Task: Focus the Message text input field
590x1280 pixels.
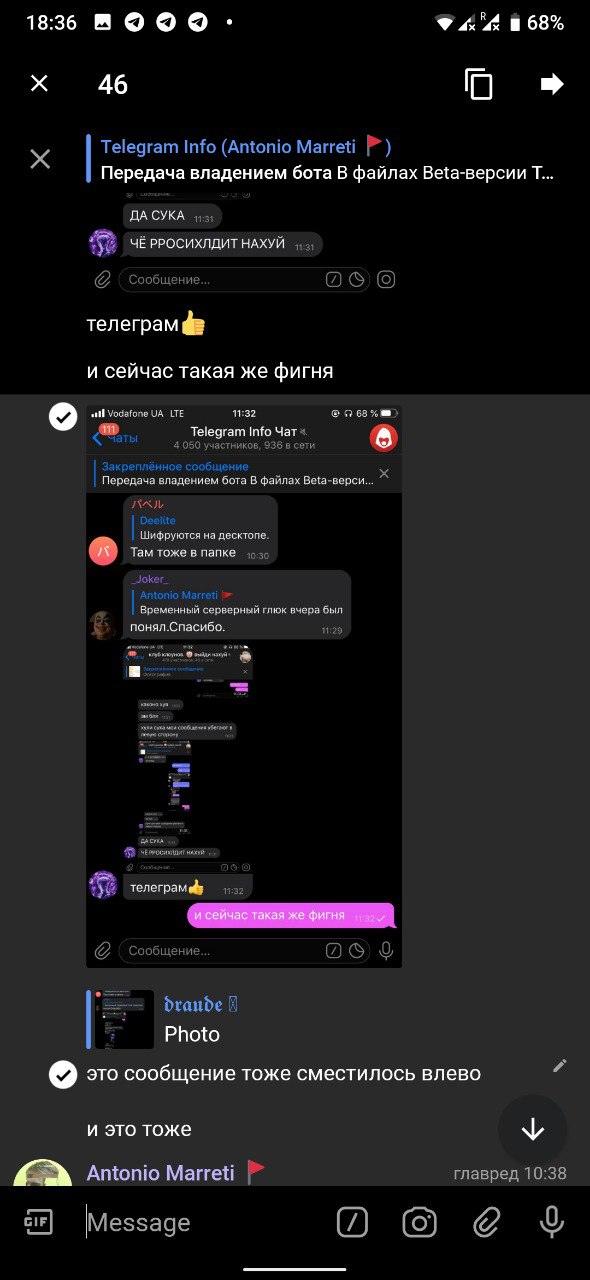Action: (200, 1222)
